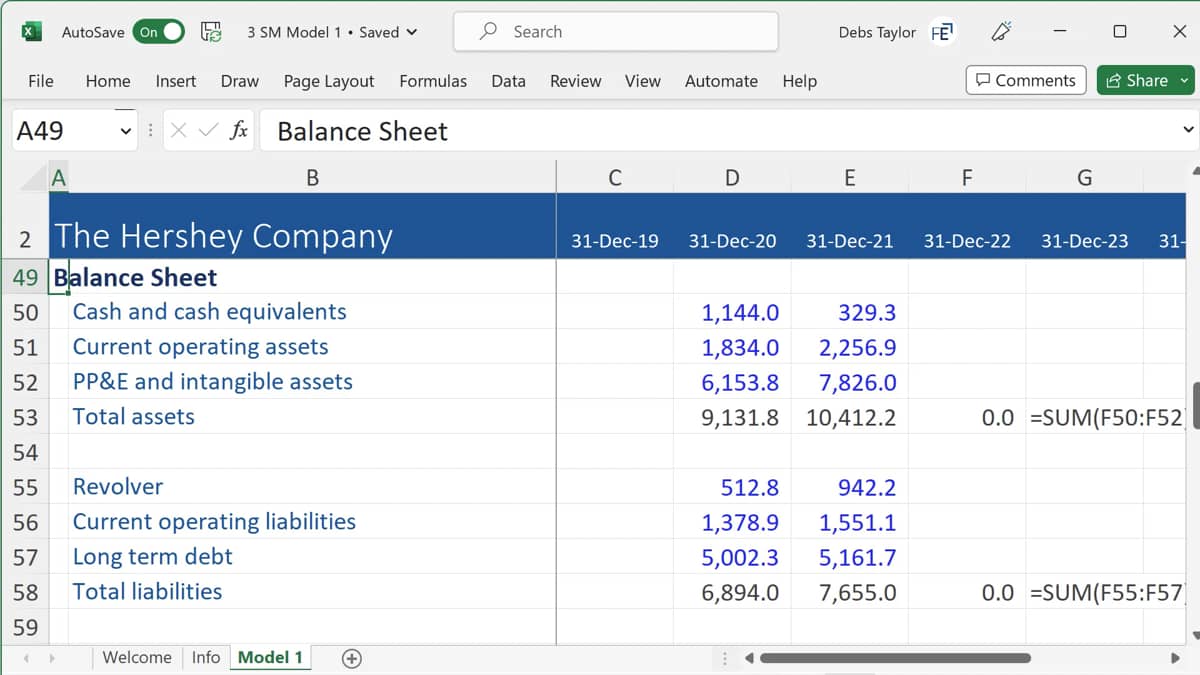Toggle the AutoSave switch off

[160, 32]
